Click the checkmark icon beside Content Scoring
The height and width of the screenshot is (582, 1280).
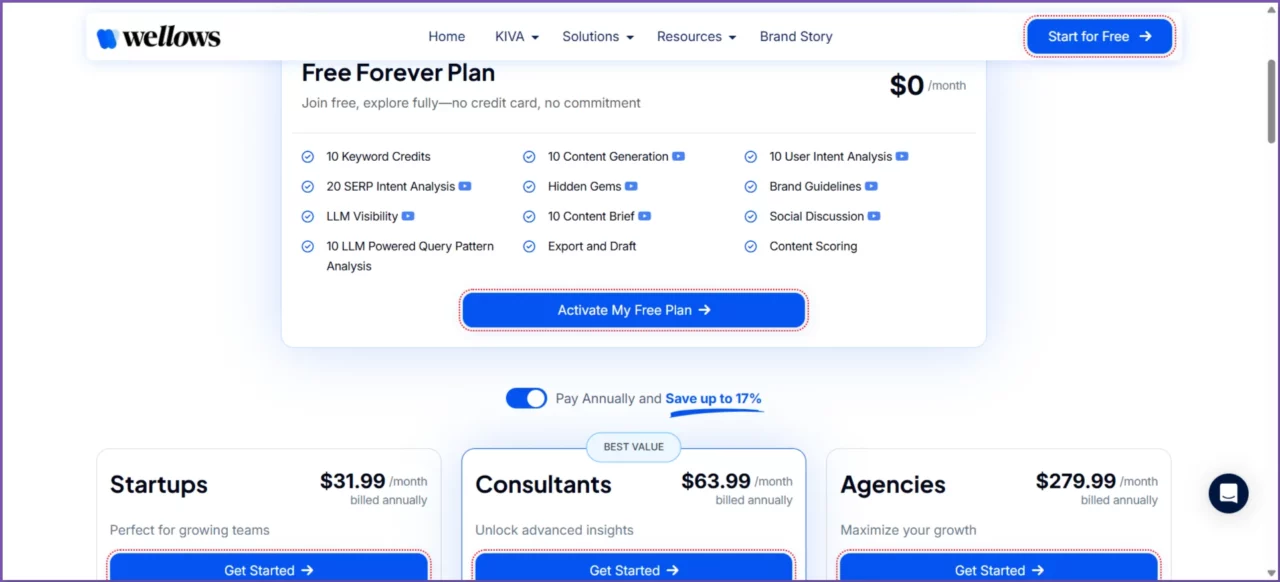coord(750,246)
